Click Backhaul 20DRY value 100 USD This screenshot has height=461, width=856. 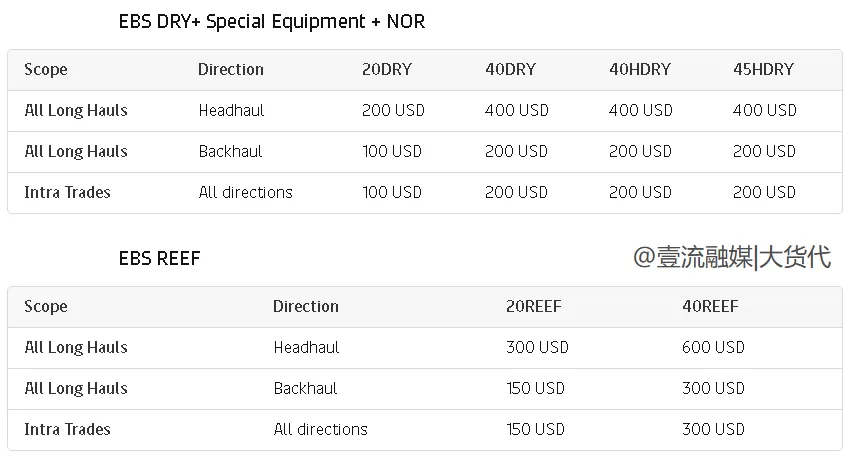[392, 152]
